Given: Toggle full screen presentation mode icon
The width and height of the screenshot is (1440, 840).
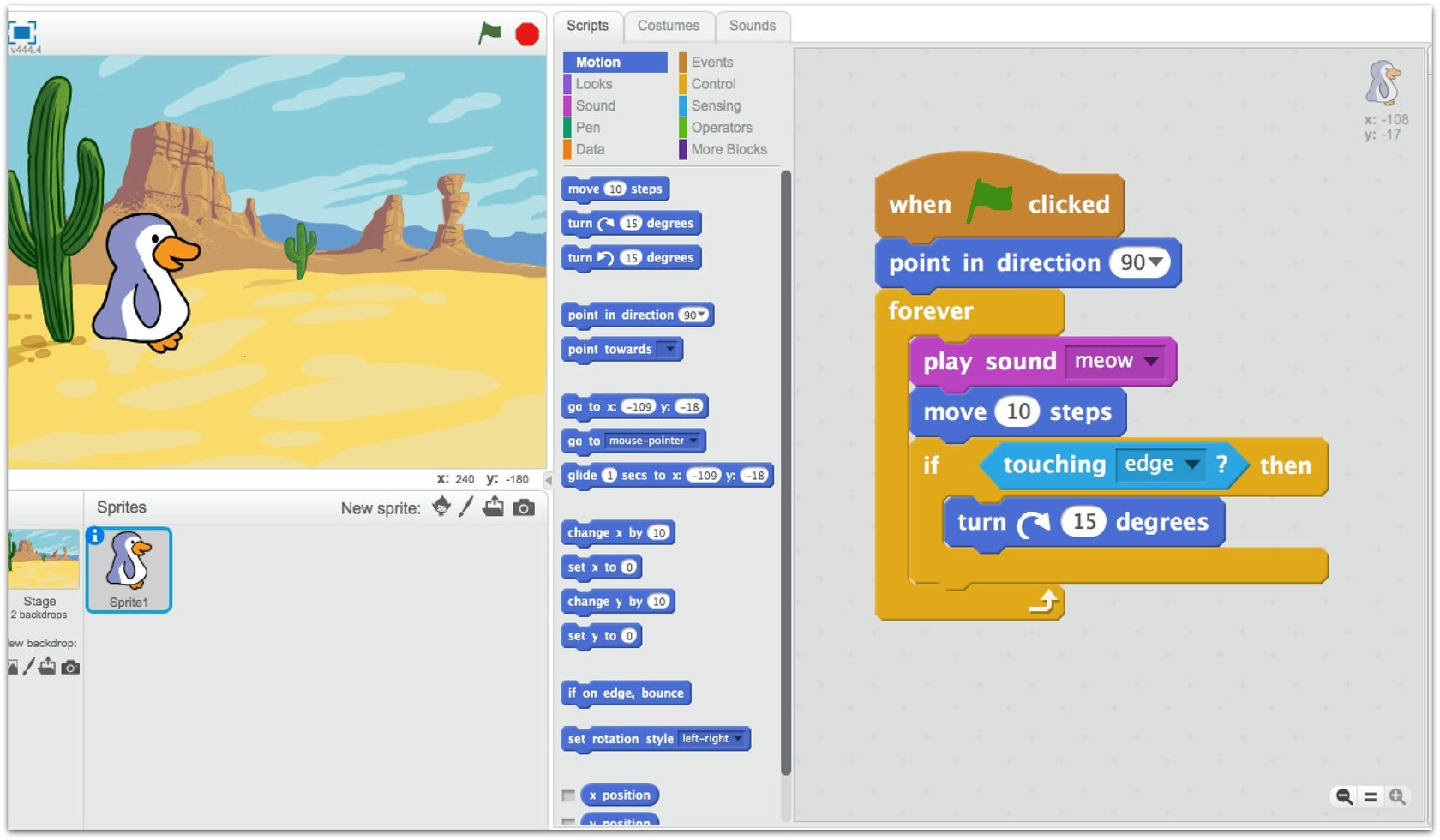Looking at the screenshot, I should 21,33.
